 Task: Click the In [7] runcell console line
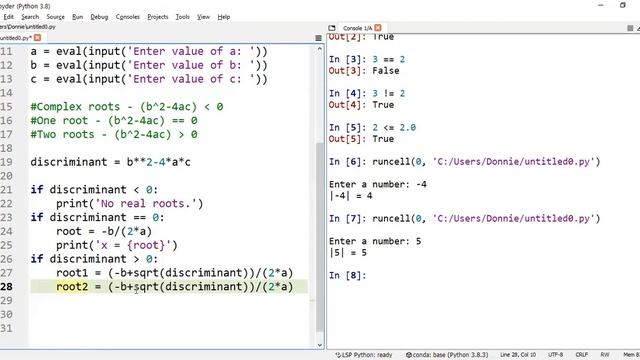pyautogui.click(x=464, y=219)
